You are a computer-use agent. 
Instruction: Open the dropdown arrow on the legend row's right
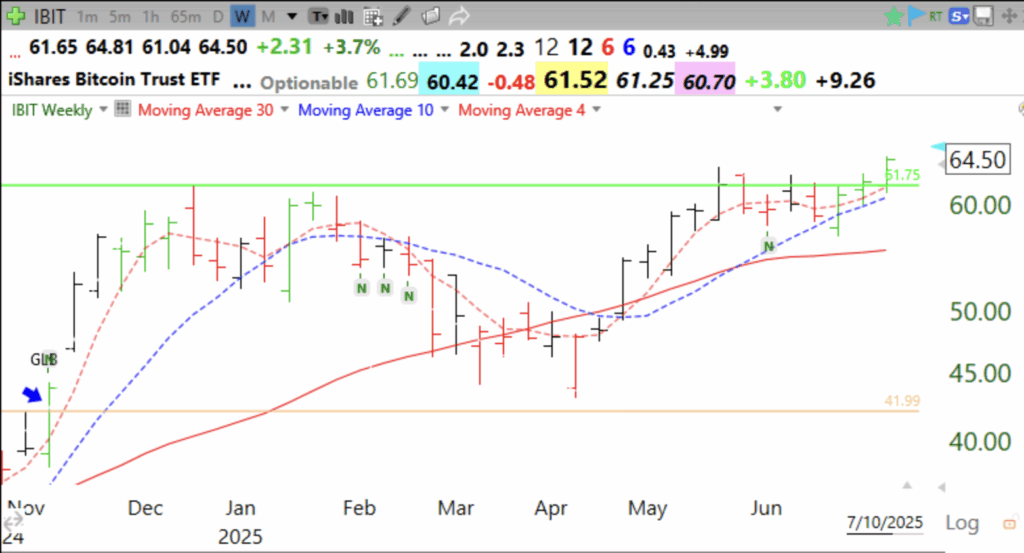[x=777, y=109]
